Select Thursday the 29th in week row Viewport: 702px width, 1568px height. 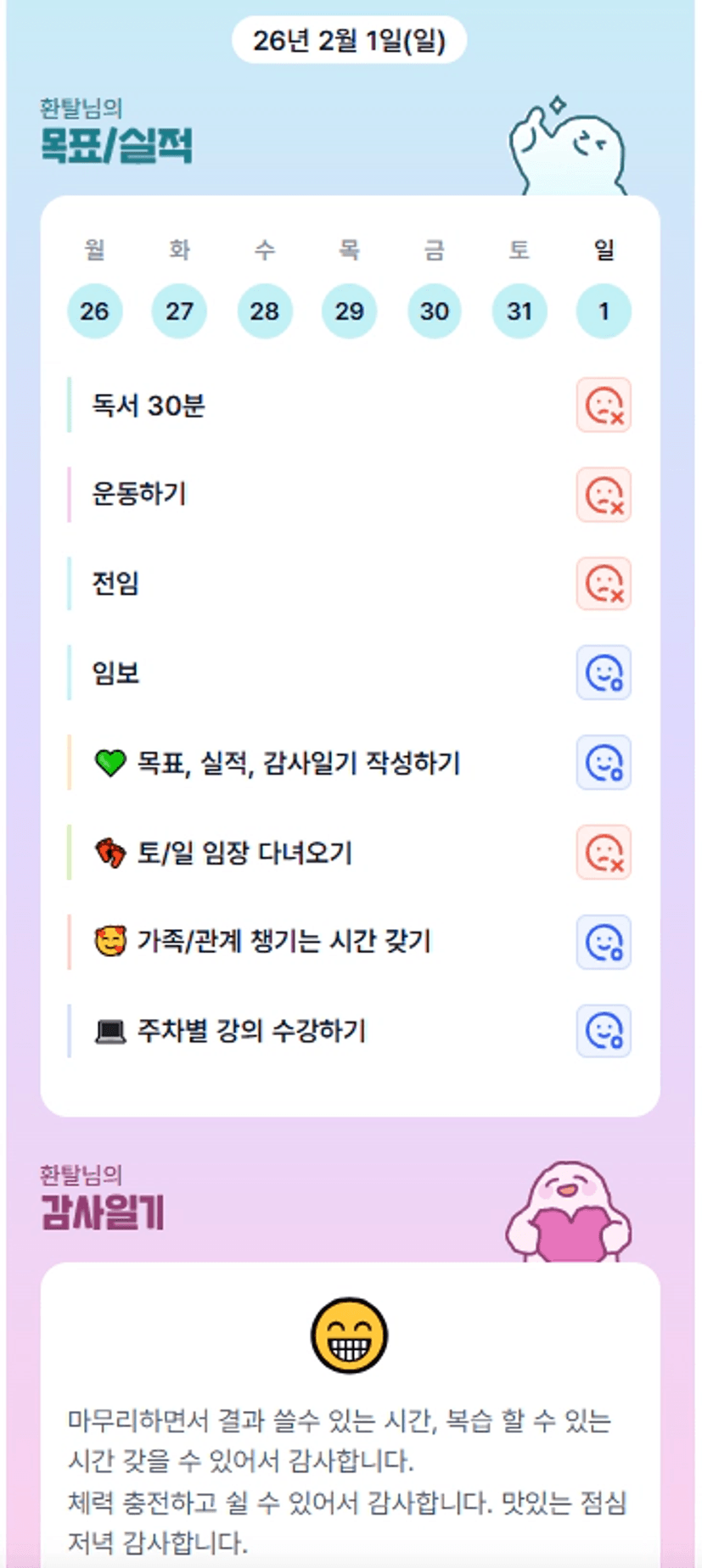point(349,311)
